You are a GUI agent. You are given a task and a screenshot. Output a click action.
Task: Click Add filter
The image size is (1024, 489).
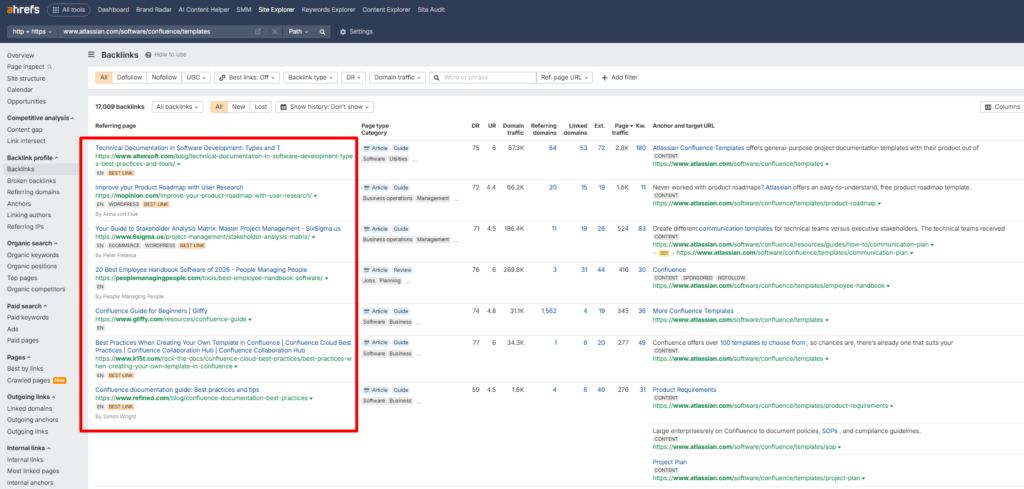click(619, 77)
